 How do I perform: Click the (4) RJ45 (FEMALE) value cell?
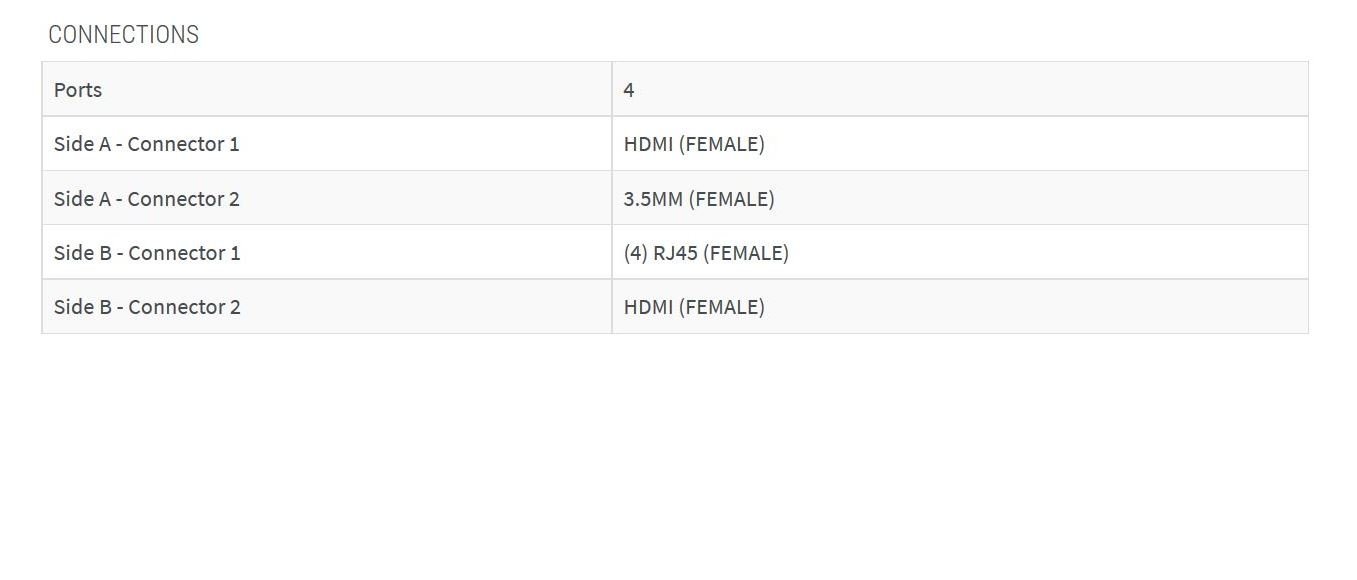(x=706, y=253)
